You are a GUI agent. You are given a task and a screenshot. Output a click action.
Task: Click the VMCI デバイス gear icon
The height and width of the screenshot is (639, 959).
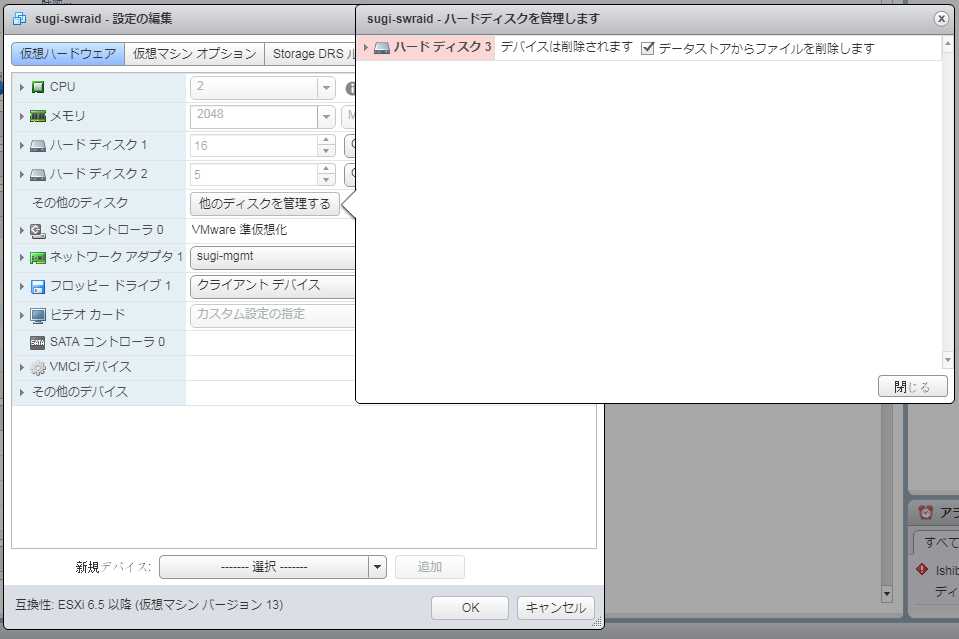[38, 368]
